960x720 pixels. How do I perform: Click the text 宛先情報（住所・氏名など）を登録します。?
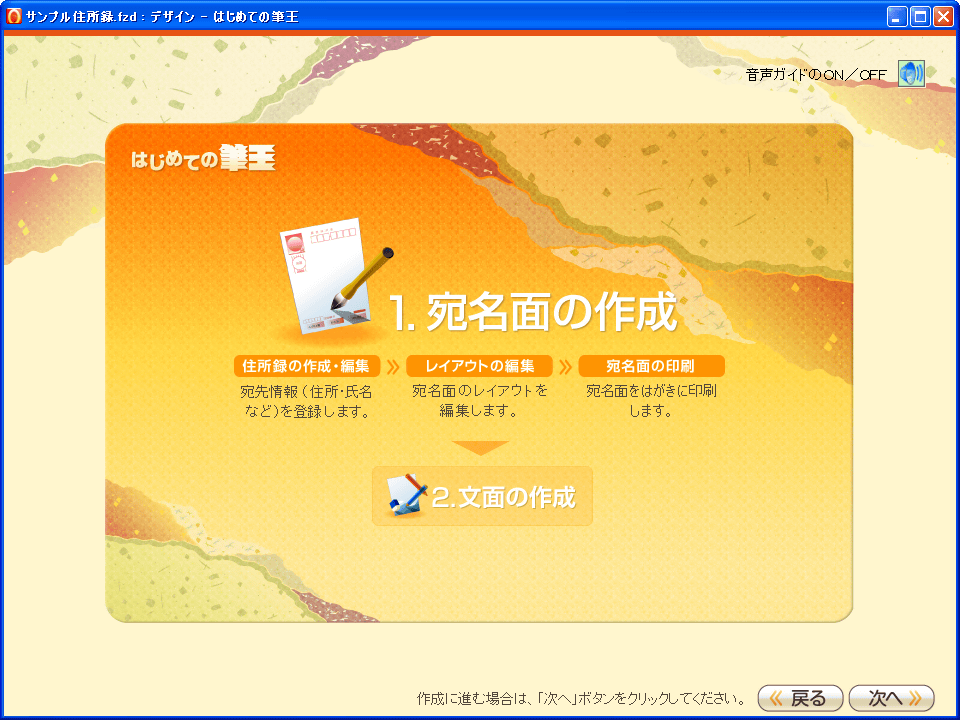pyautogui.click(x=306, y=401)
